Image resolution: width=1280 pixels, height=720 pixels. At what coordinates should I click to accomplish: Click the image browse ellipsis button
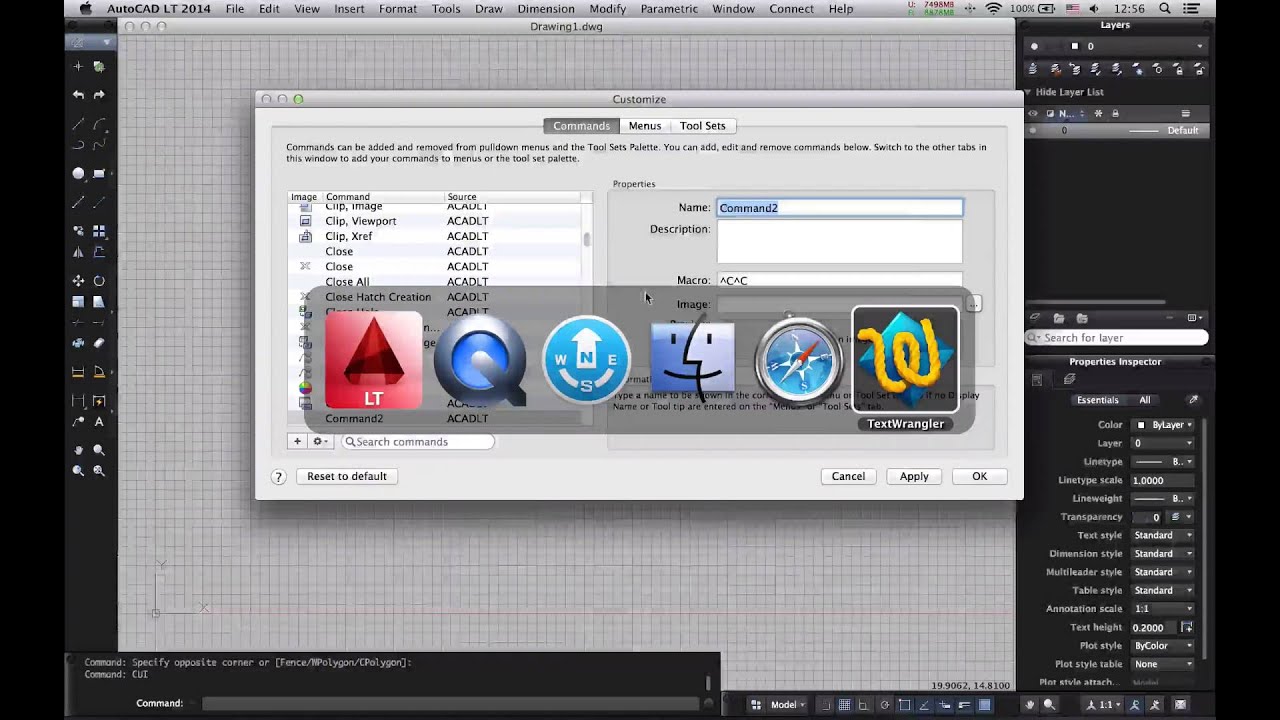(974, 304)
